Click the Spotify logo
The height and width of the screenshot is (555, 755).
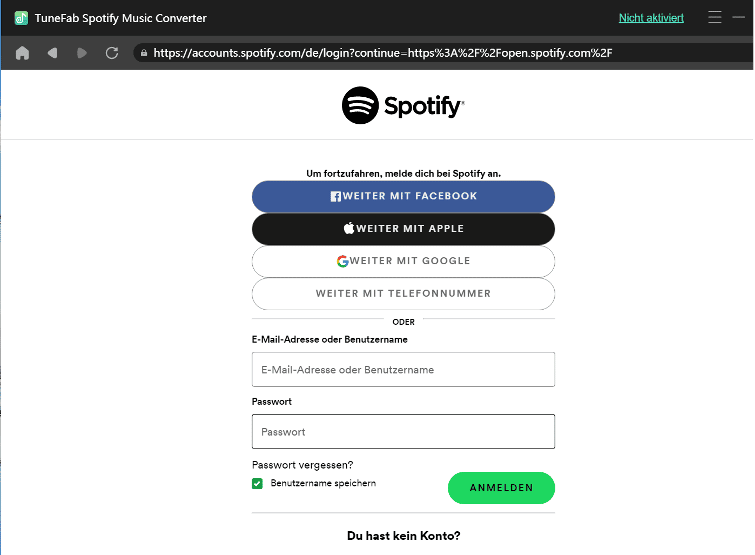(403, 105)
